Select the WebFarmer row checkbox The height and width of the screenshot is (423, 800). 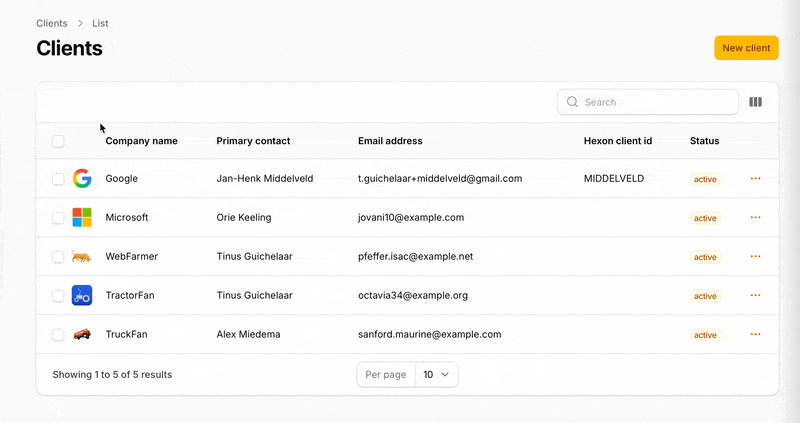(x=58, y=257)
